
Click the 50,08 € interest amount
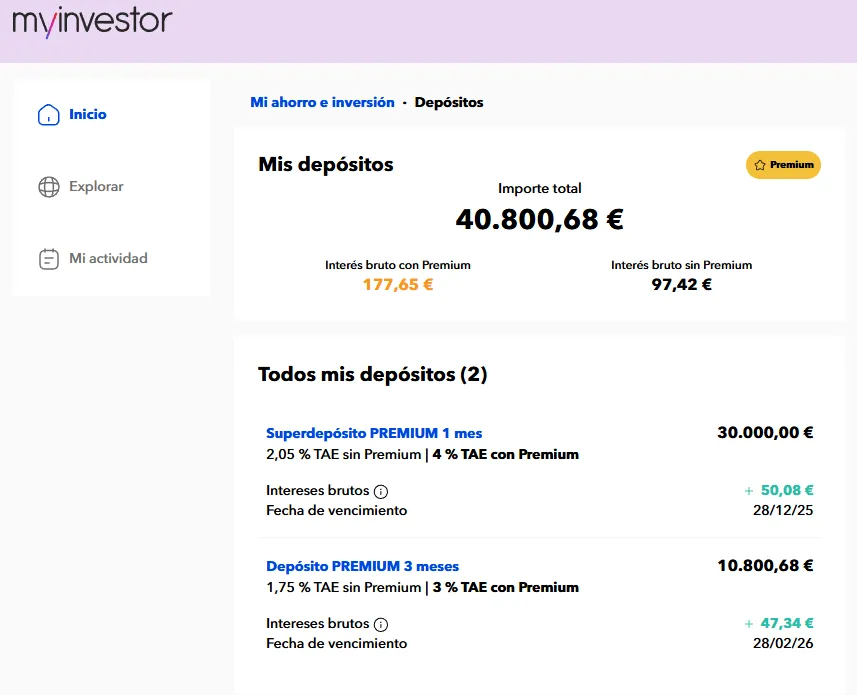[786, 491]
